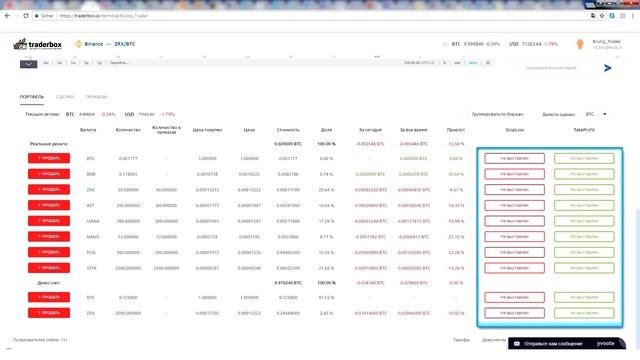Open the ПОРТФЕЛЬ tab
The image size is (640, 360).
coord(32,97)
